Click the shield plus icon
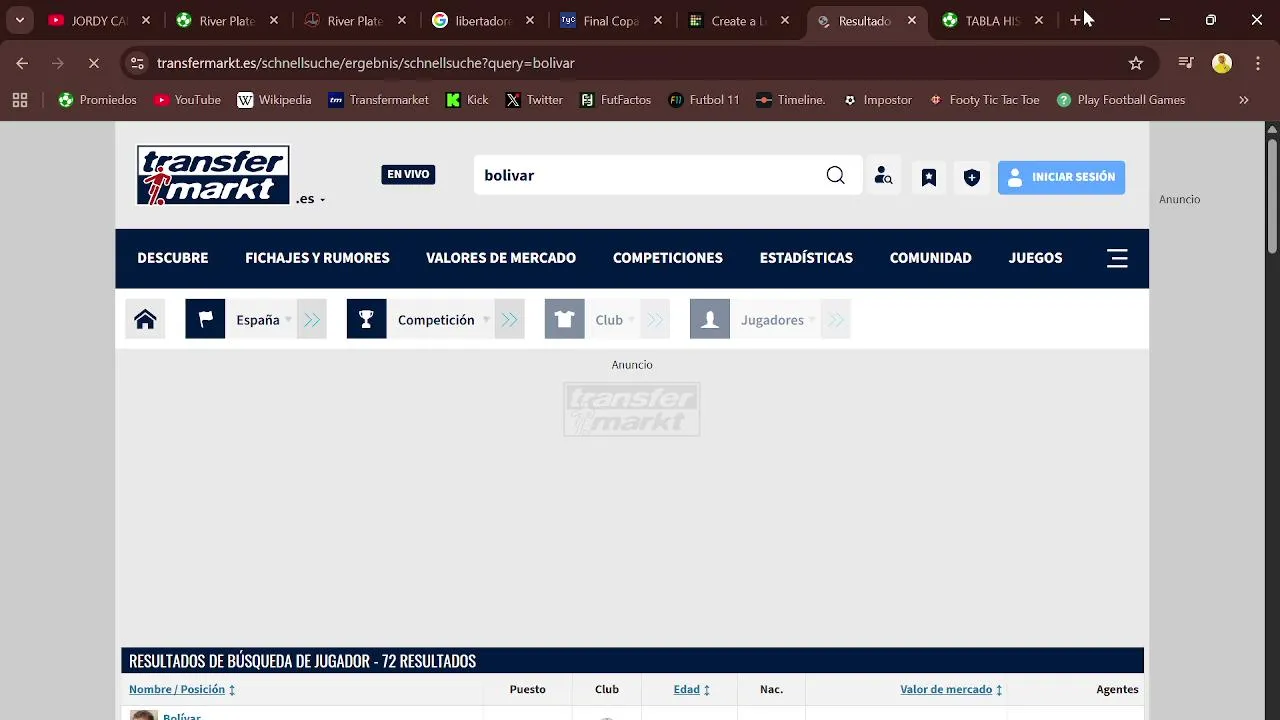 (972, 177)
